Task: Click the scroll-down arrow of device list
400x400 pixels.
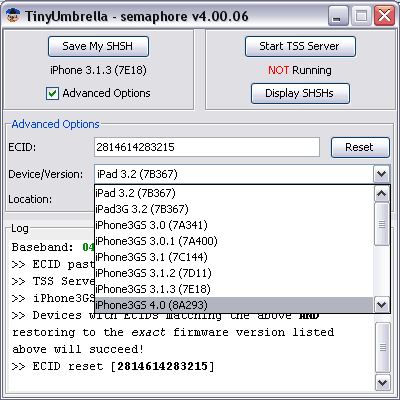Action: (382, 305)
